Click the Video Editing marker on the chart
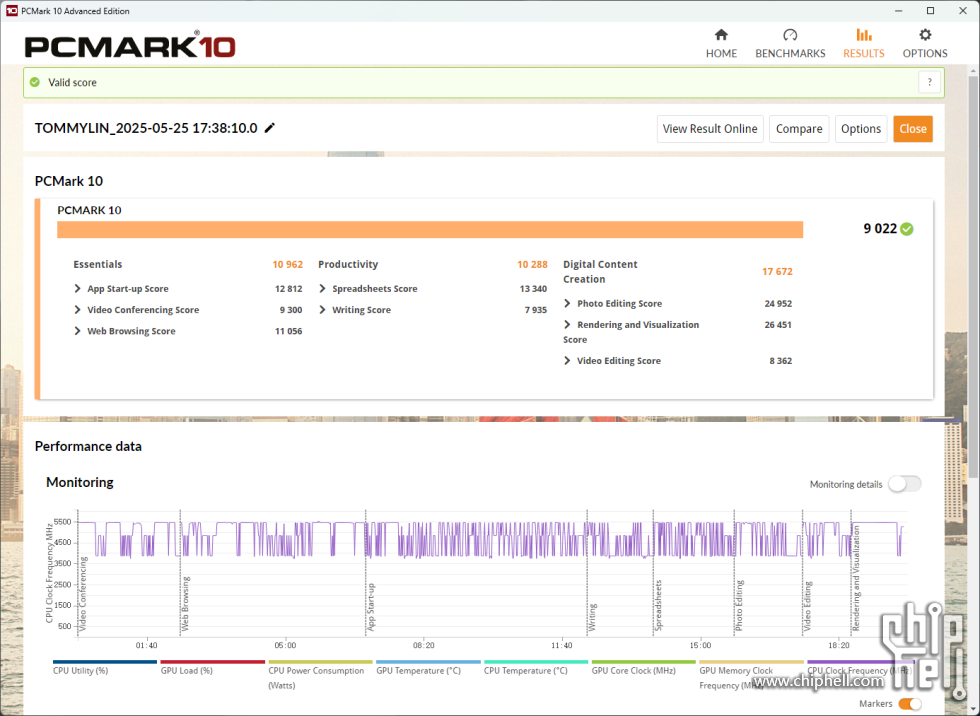 [808, 606]
